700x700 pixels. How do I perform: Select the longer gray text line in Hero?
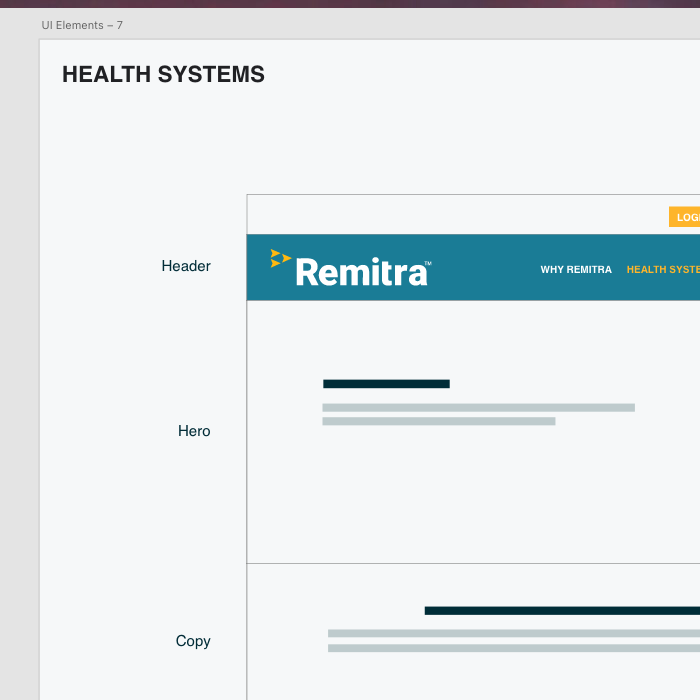478,408
